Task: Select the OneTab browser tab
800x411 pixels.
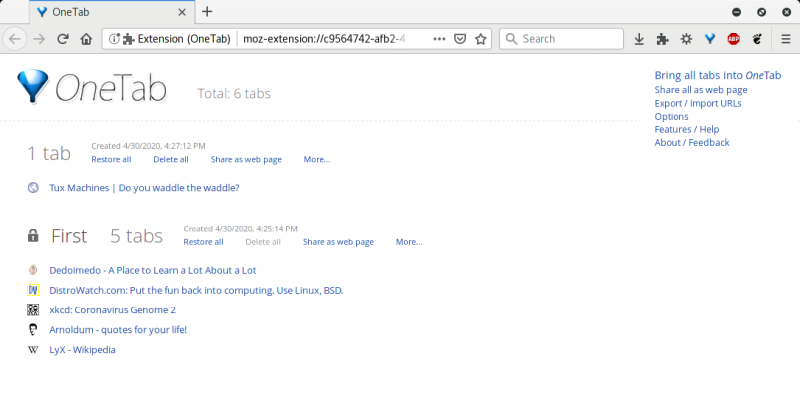Action: pyautogui.click(x=112, y=12)
